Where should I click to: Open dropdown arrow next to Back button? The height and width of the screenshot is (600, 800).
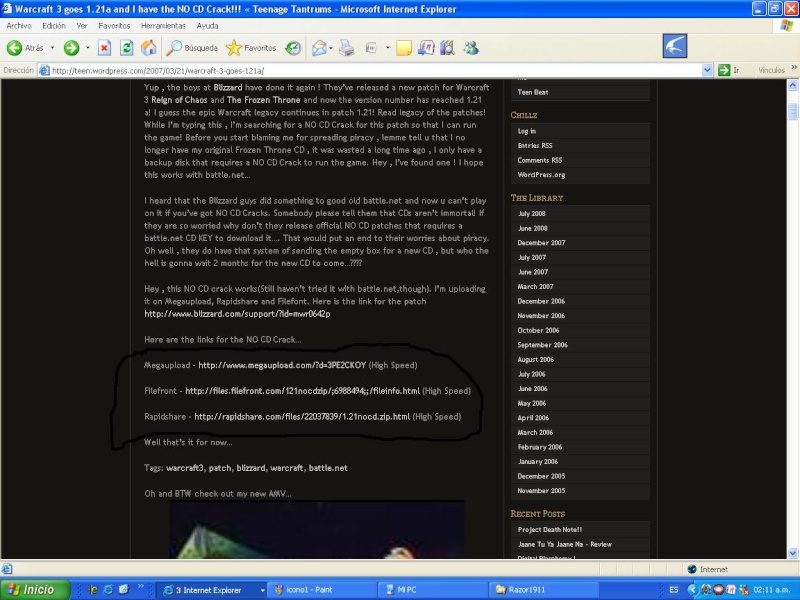pos(53,48)
